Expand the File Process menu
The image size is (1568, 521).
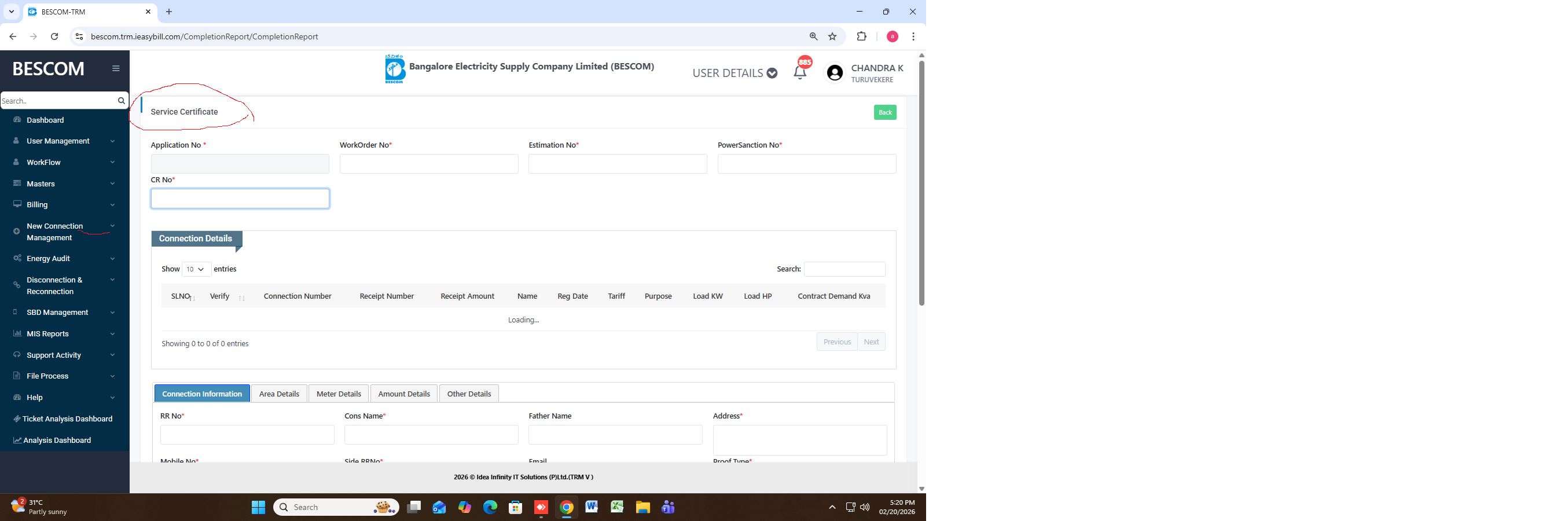64,376
